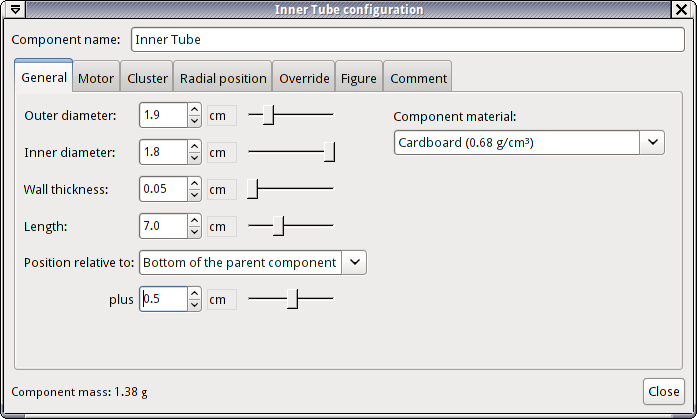The height and width of the screenshot is (419, 697).
Task: Increase Wall thickness using spinner up arrow
Action: (x=194, y=183)
